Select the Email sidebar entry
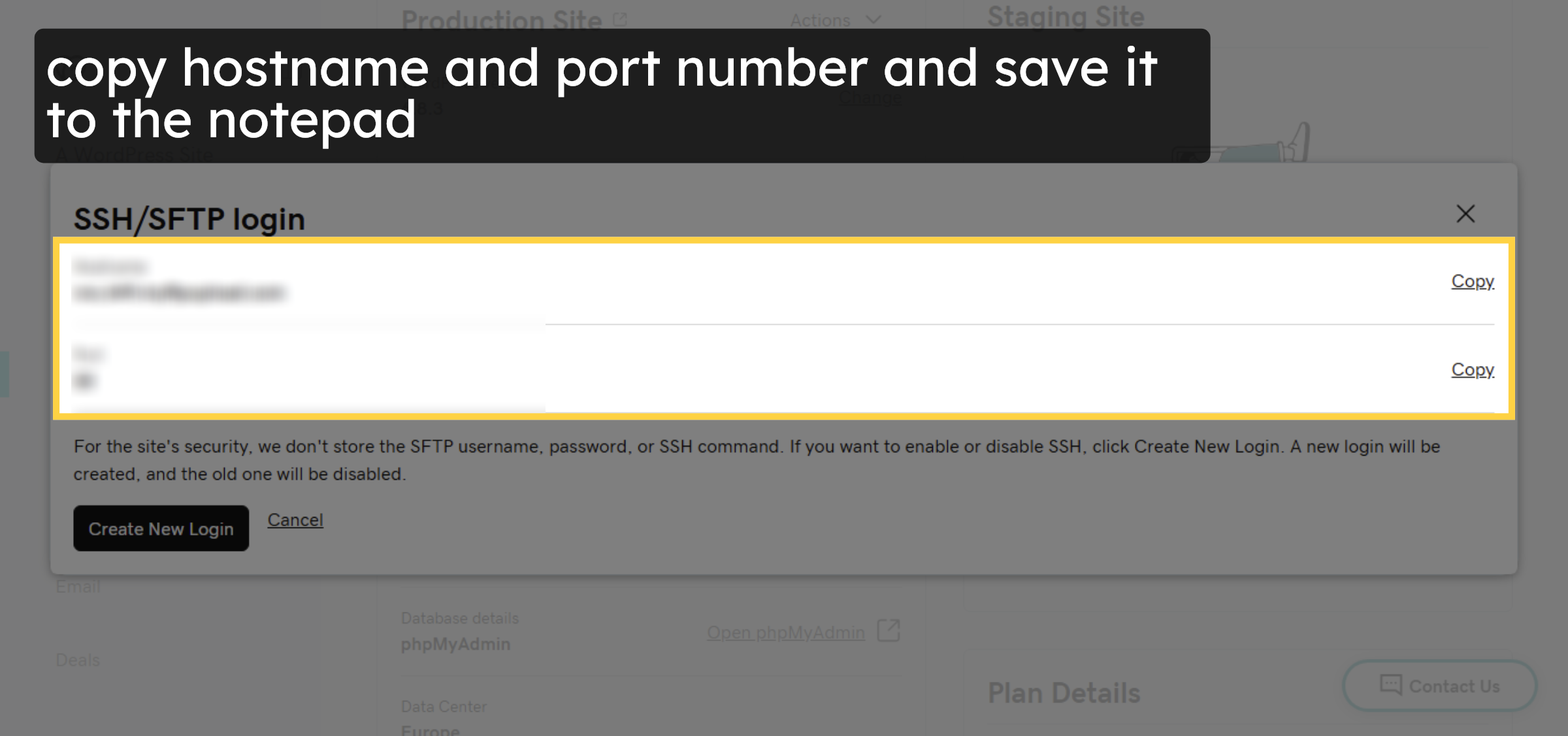The width and height of the screenshot is (1568, 736). click(77, 586)
